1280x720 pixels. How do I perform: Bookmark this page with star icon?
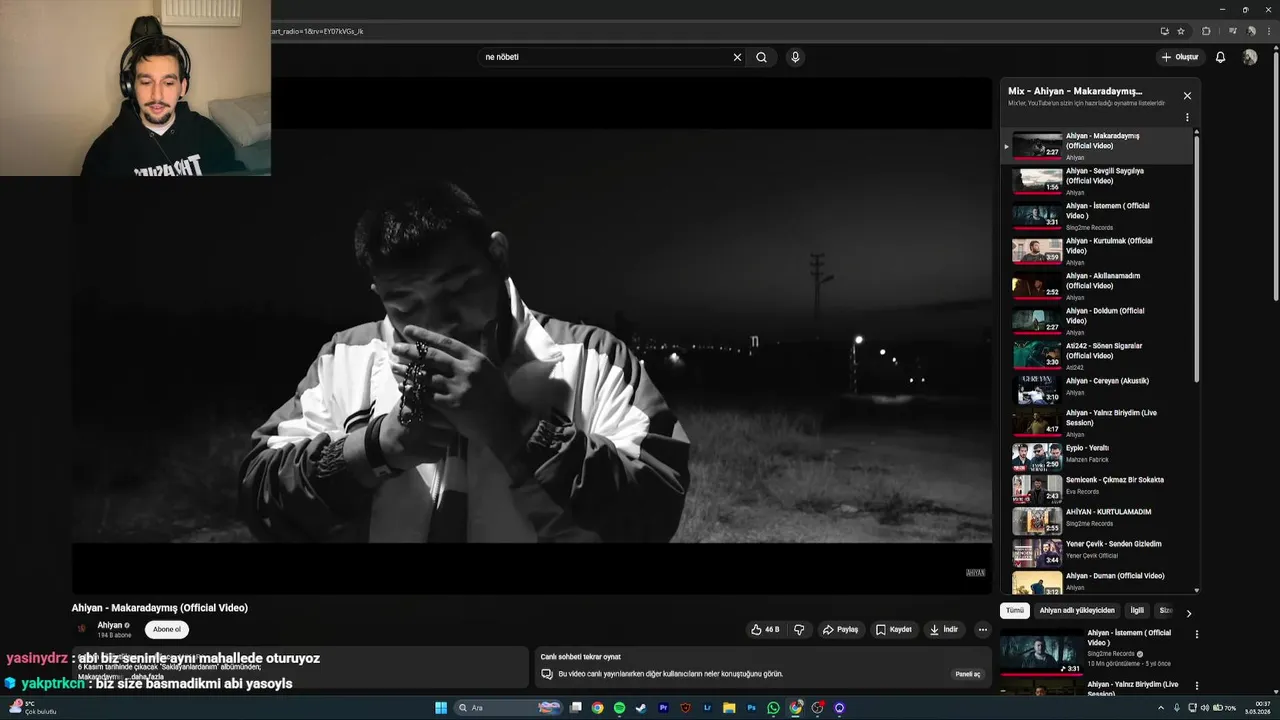1181,31
